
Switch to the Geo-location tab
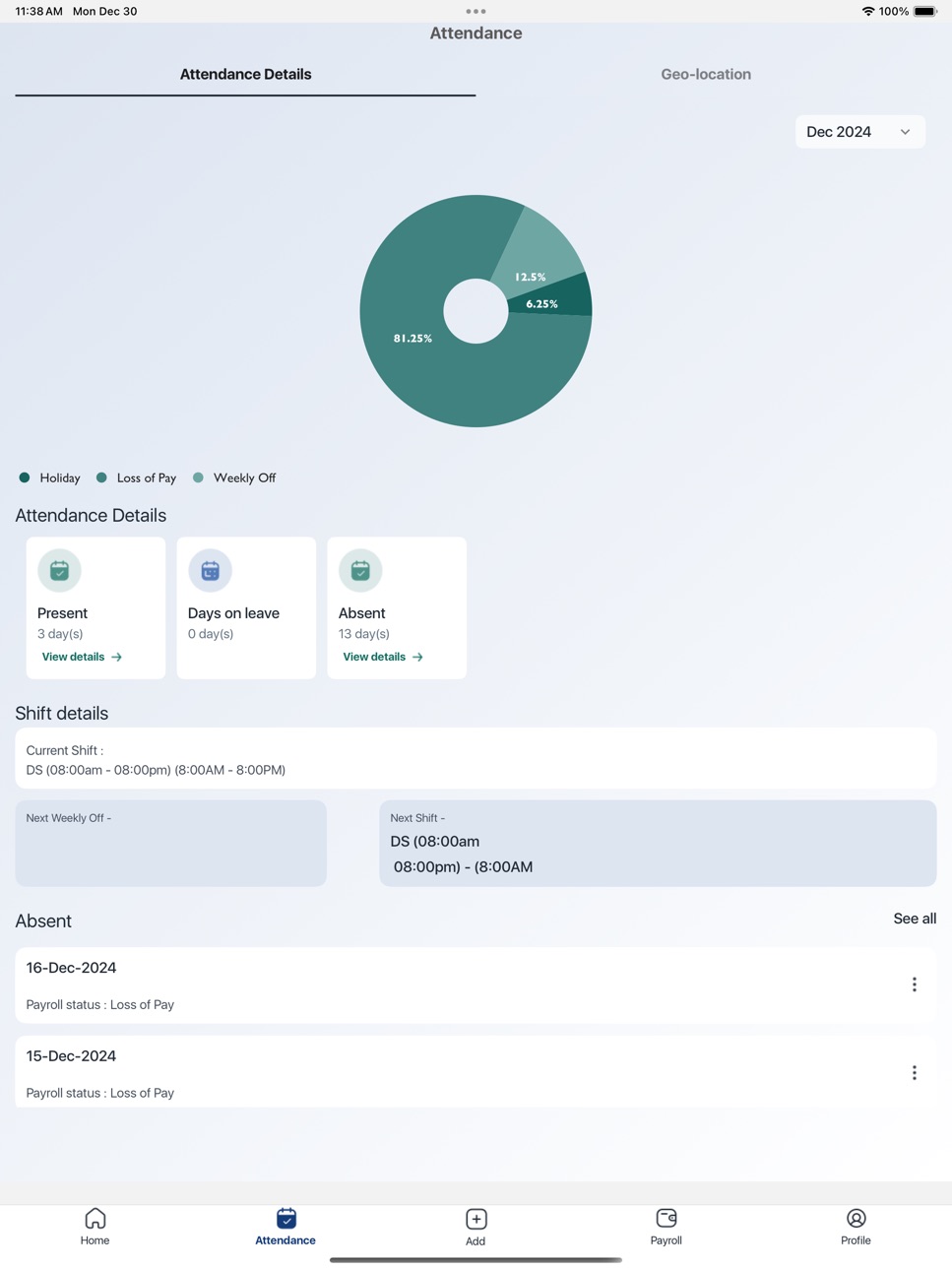706,74
